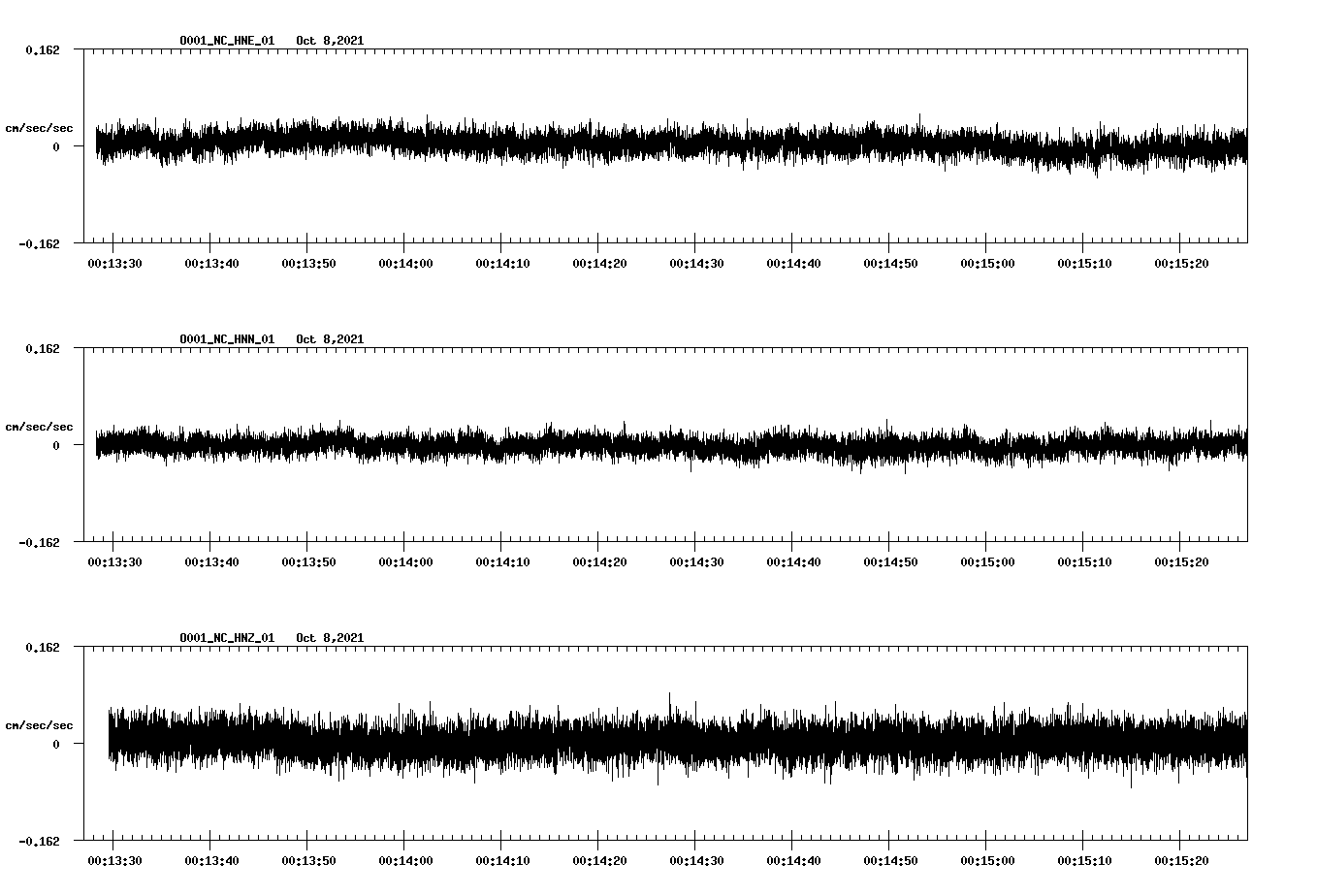Select 00:14:20 on the HNZ time axis
The image size is (1317, 896).
[599, 861]
